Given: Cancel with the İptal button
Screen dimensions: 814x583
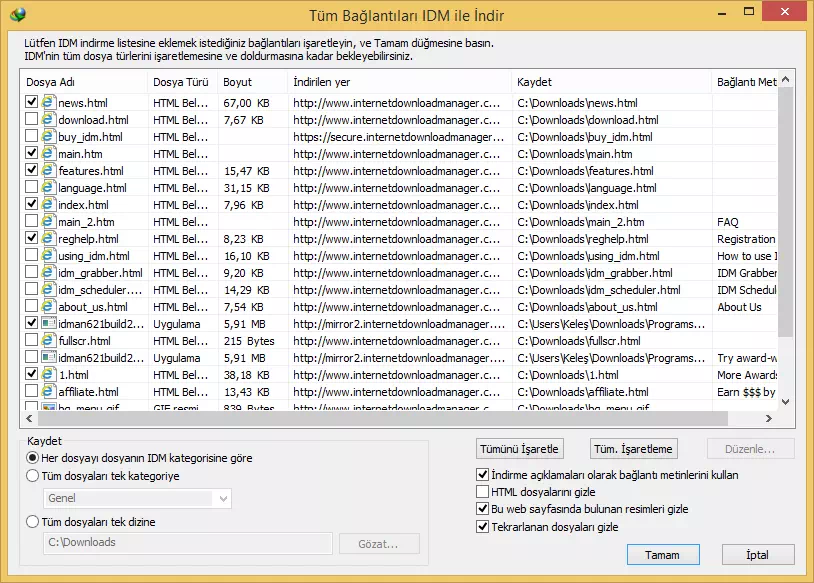Looking at the screenshot, I should click(758, 555).
